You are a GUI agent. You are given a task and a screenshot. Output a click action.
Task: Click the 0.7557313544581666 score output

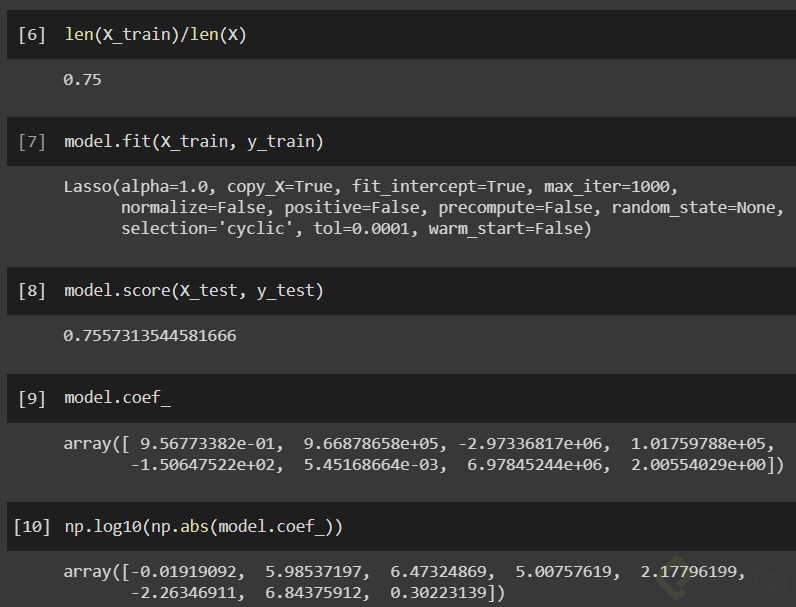coord(149,335)
